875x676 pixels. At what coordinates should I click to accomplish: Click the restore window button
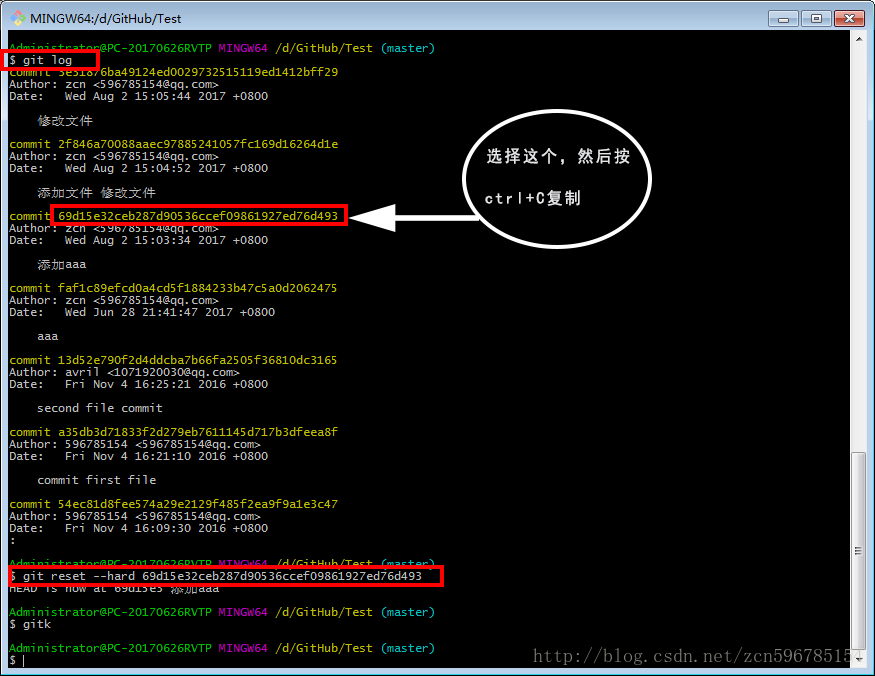[817, 18]
